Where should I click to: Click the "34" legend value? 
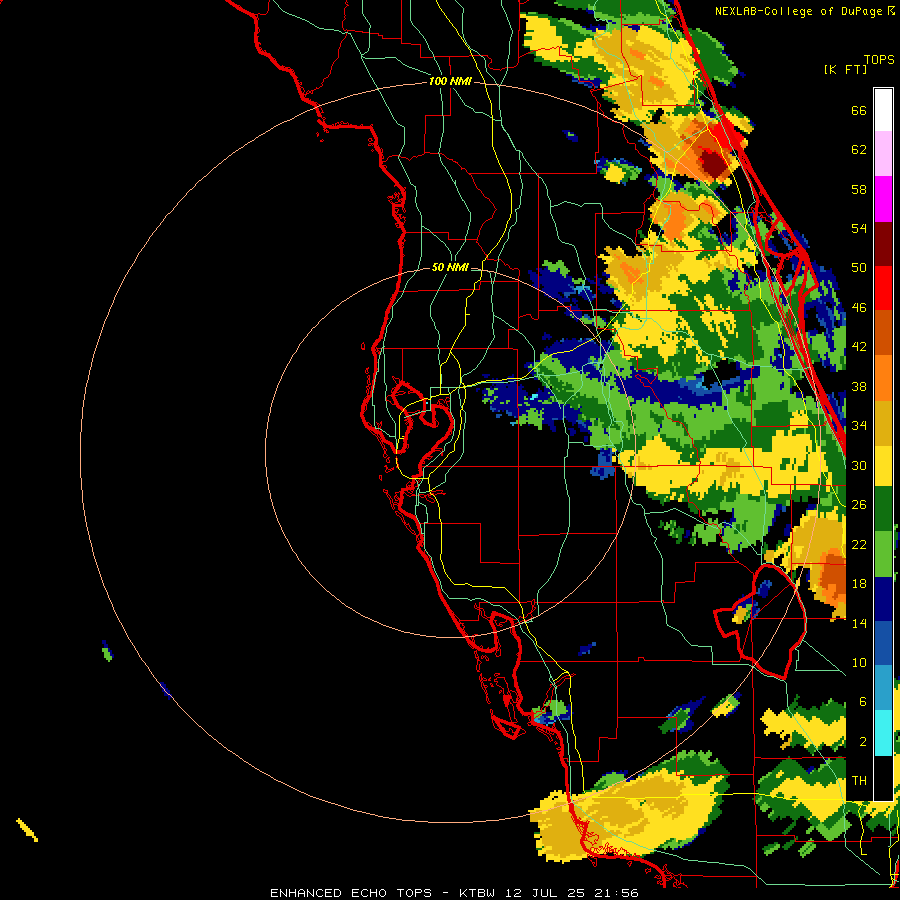[859, 426]
